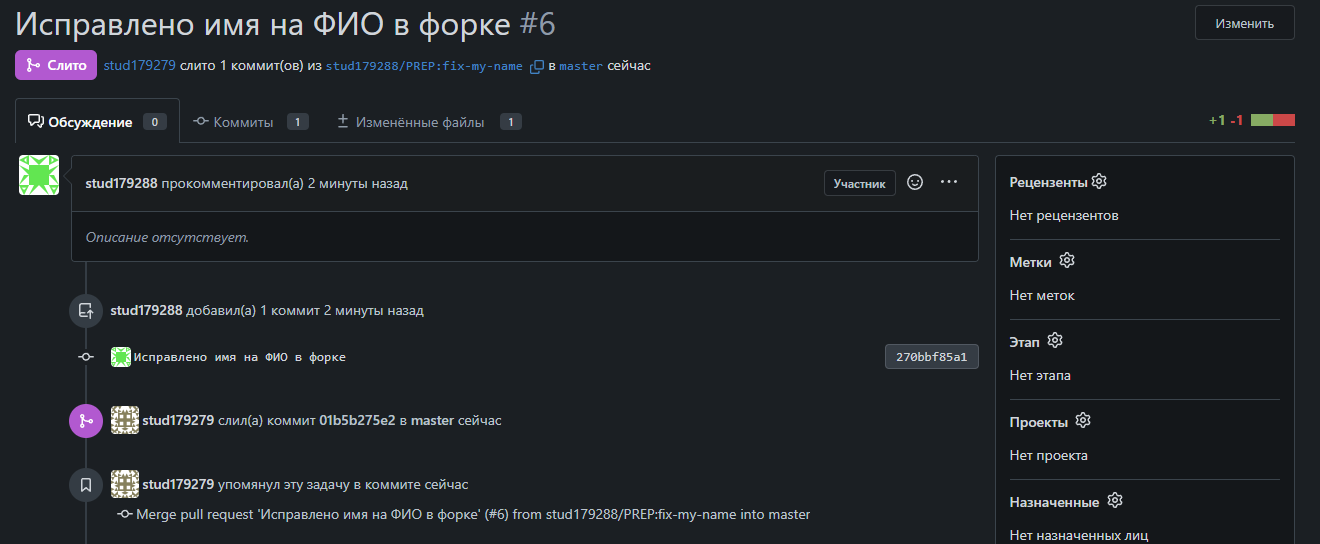The height and width of the screenshot is (544, 1320).
Task: Open Проекты gear settings
Action: pos(1083,421)
